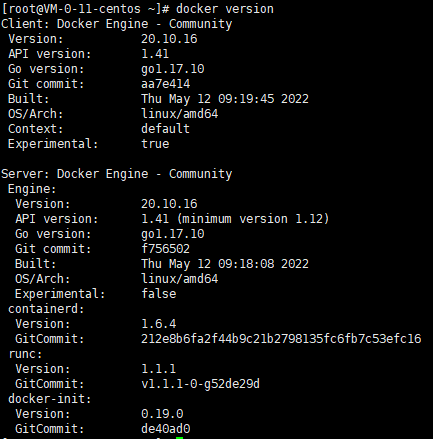Click the client Go version go1.17.10
433x439 pixels.
(172, 69)
